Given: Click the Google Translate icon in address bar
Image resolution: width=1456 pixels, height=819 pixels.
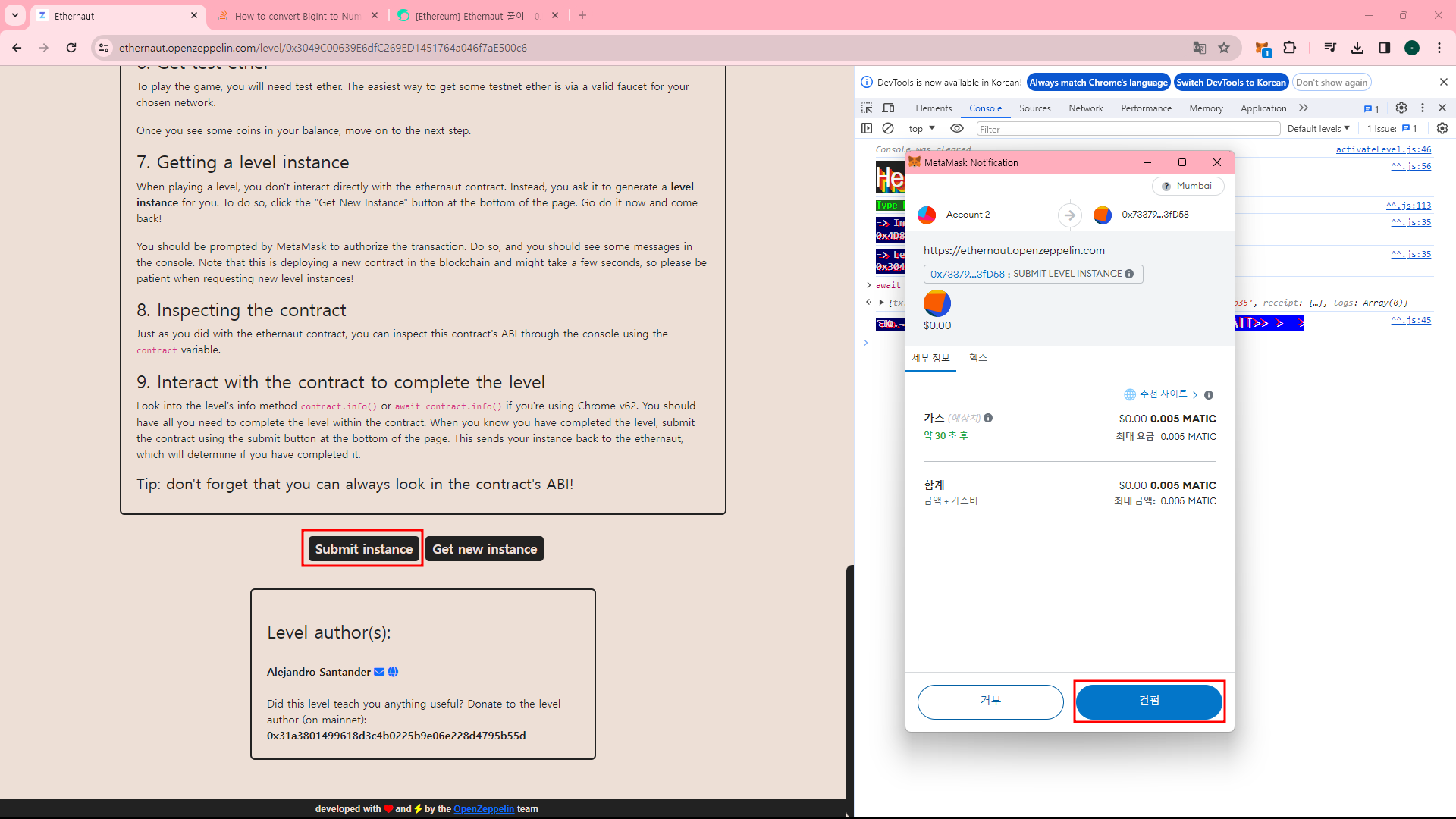Looking at the screenshot, I should coord(1200,48).
